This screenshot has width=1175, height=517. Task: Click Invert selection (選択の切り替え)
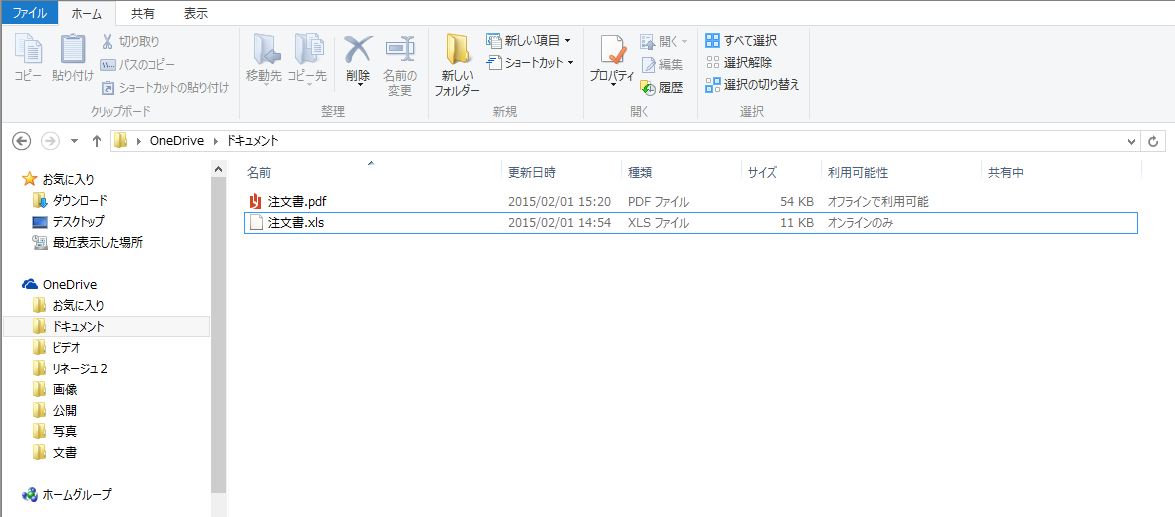click(x=752, y=85)
